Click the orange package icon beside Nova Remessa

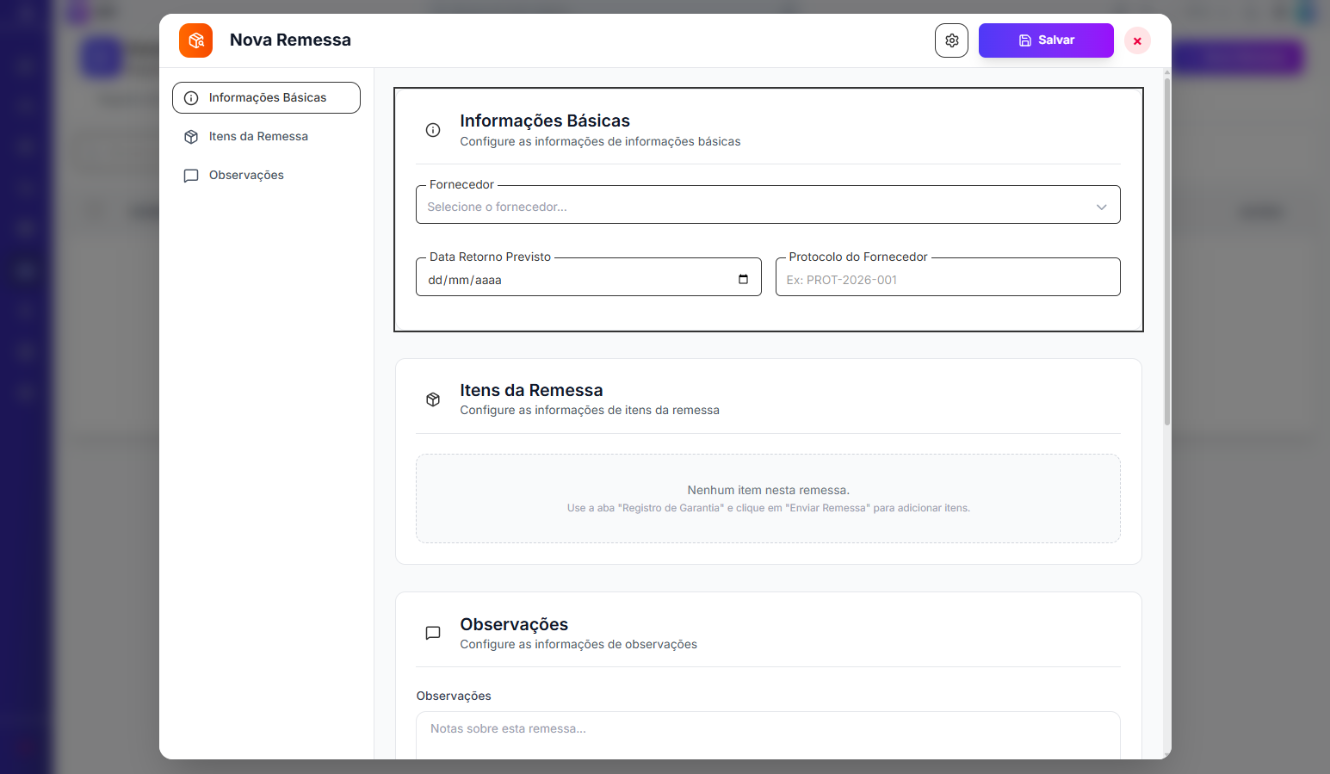(x=196, y=40)
